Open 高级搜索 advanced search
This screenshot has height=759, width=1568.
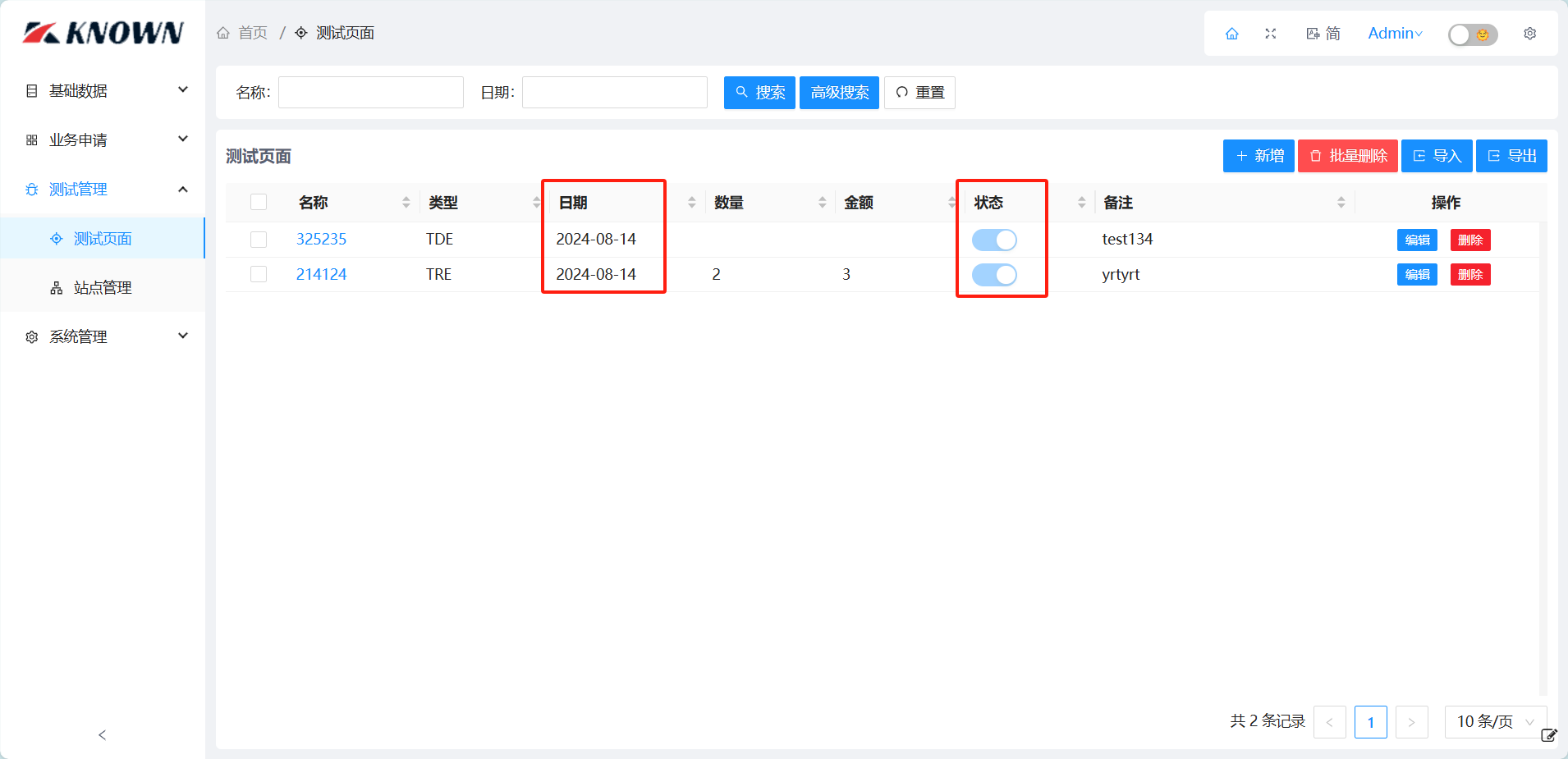click(x=839, y=92)
